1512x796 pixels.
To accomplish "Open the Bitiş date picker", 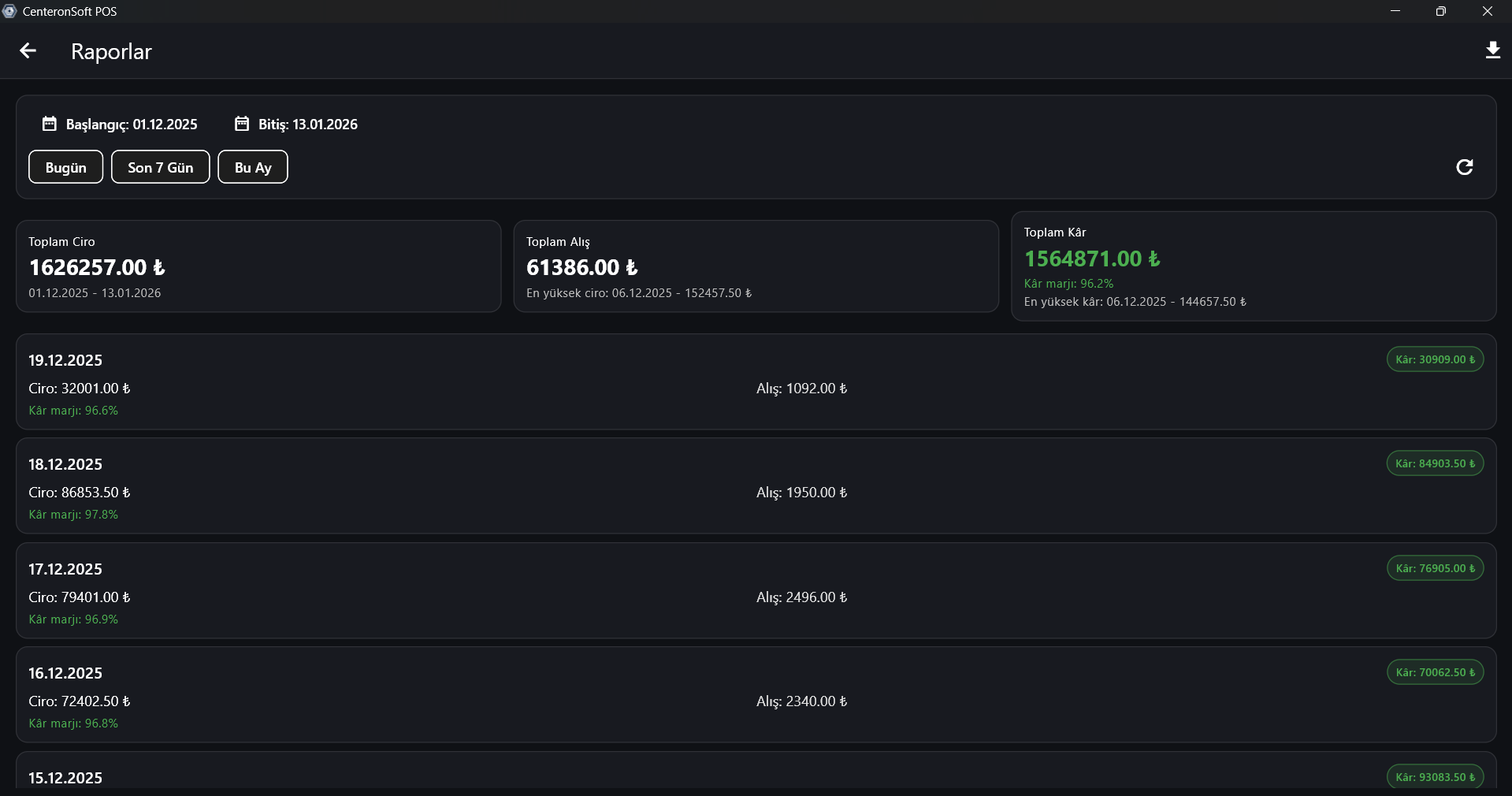I will point(307,125).
